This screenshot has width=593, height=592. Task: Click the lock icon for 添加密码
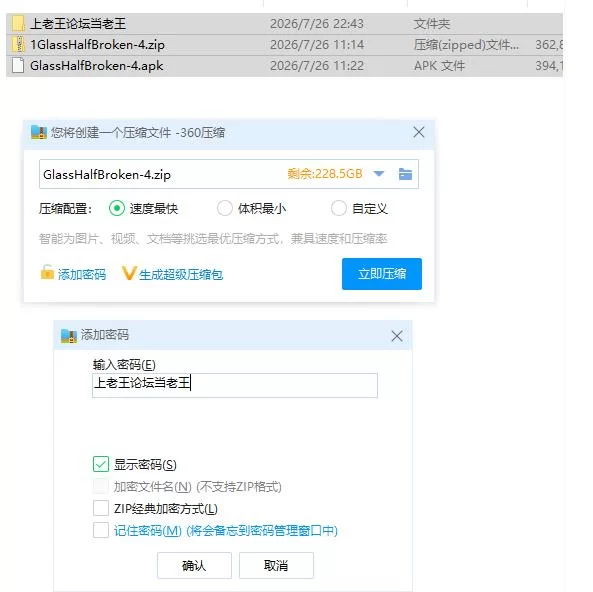click(47, 272)
